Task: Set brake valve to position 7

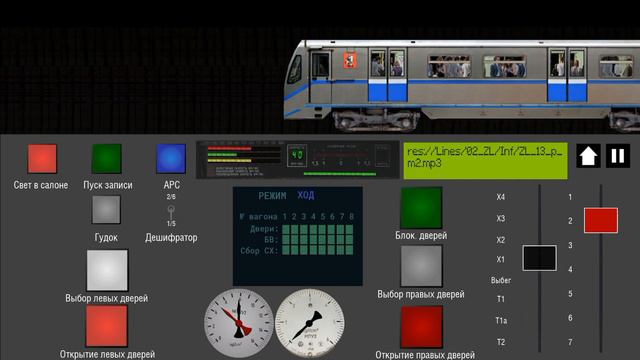Action: click(570, 342)
